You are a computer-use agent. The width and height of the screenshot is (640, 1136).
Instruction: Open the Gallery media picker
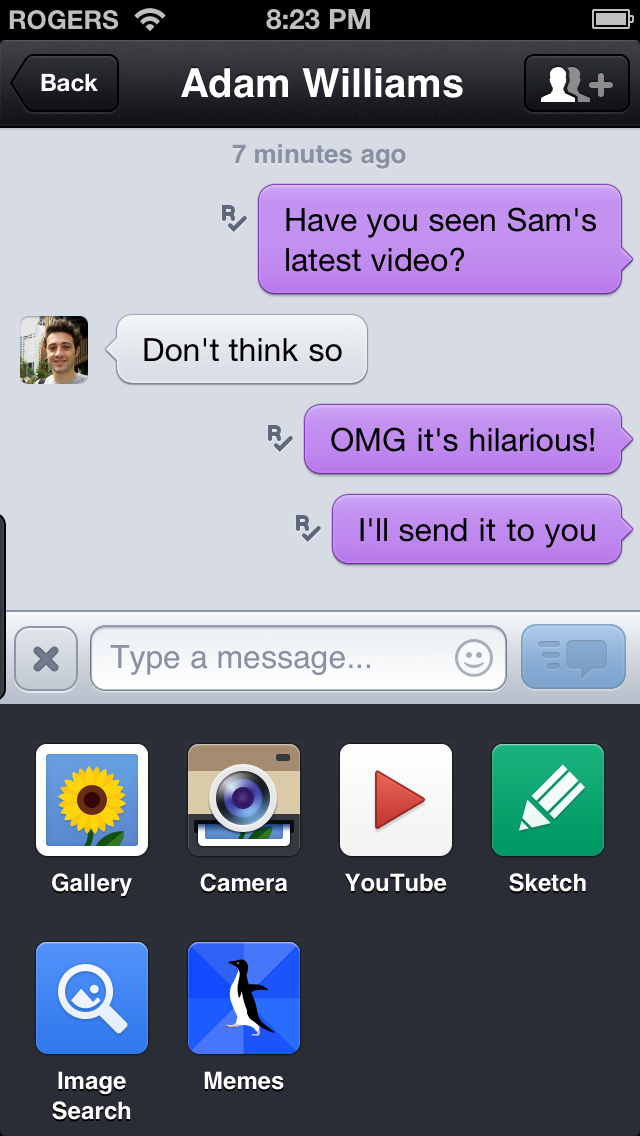click(92, 801)
